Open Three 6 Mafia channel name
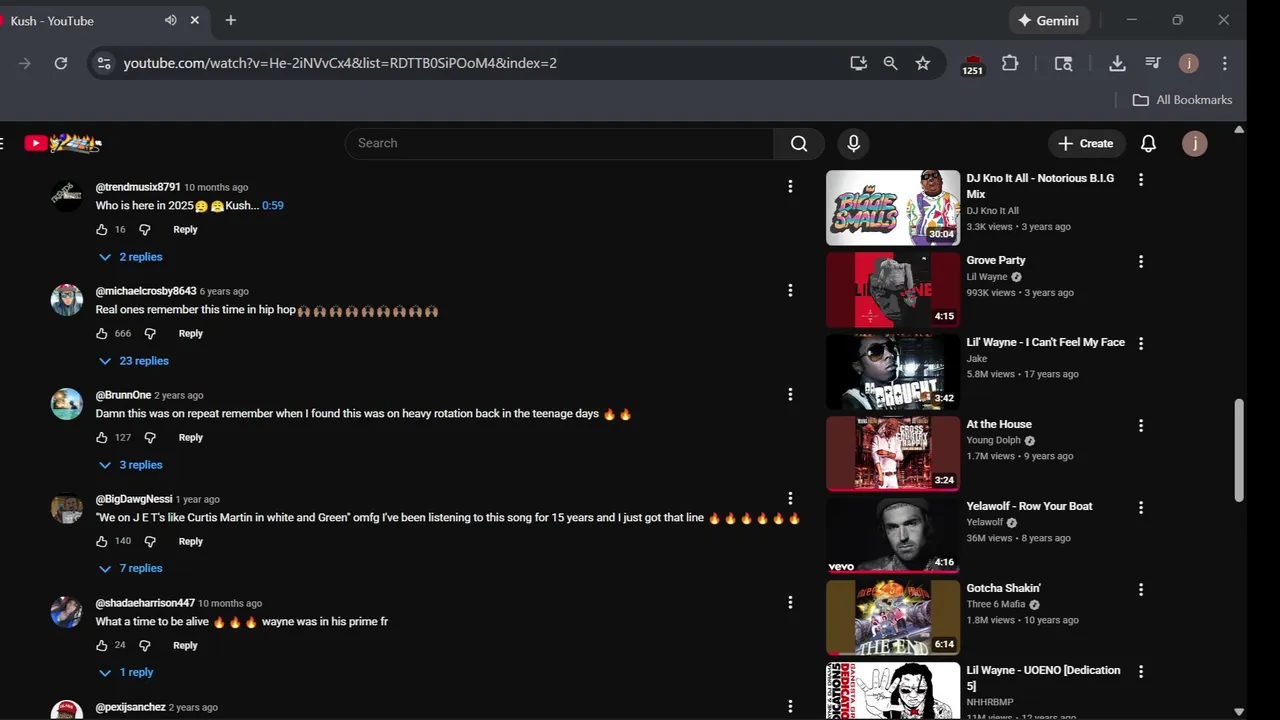The width and height of the screenshot is (1280, 720). click(996, 604)
